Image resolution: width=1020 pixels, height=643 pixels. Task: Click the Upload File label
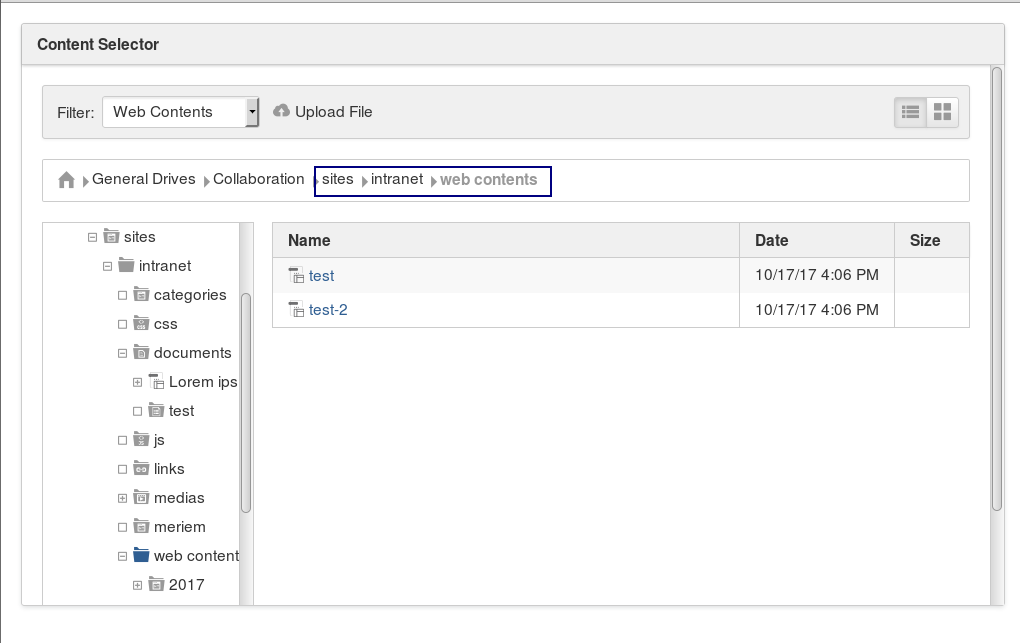coord(334,112)
